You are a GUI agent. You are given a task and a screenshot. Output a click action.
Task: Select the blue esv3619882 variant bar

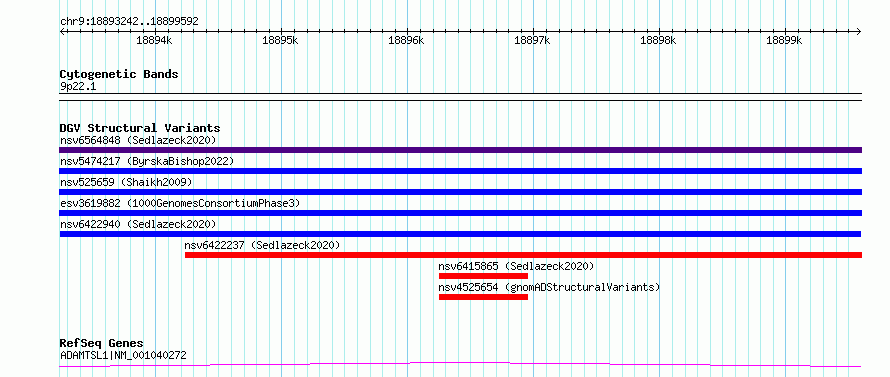point(460,213)
